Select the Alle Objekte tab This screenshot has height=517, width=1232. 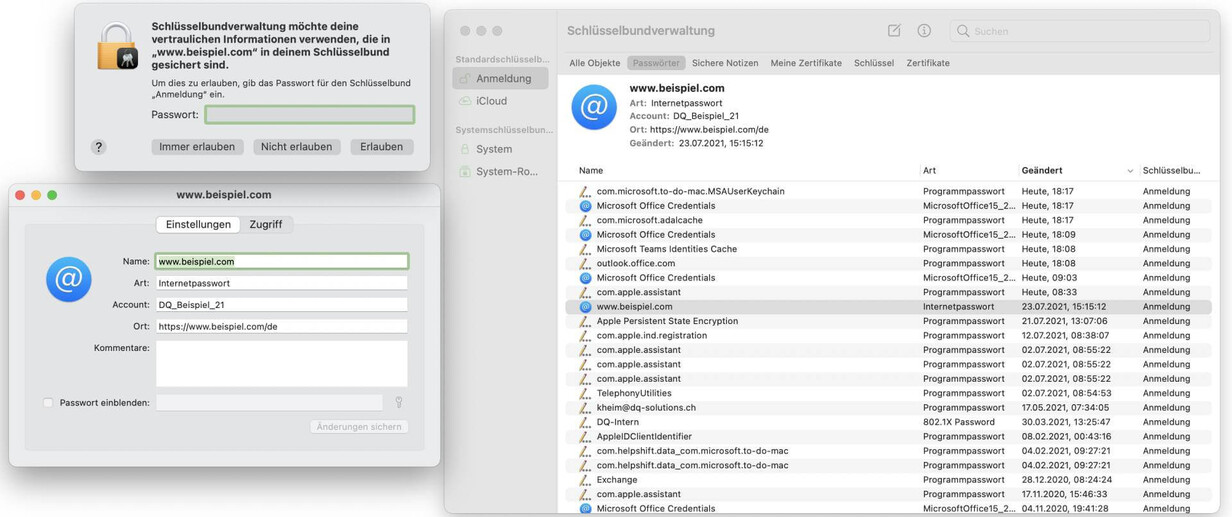point(595,63)
